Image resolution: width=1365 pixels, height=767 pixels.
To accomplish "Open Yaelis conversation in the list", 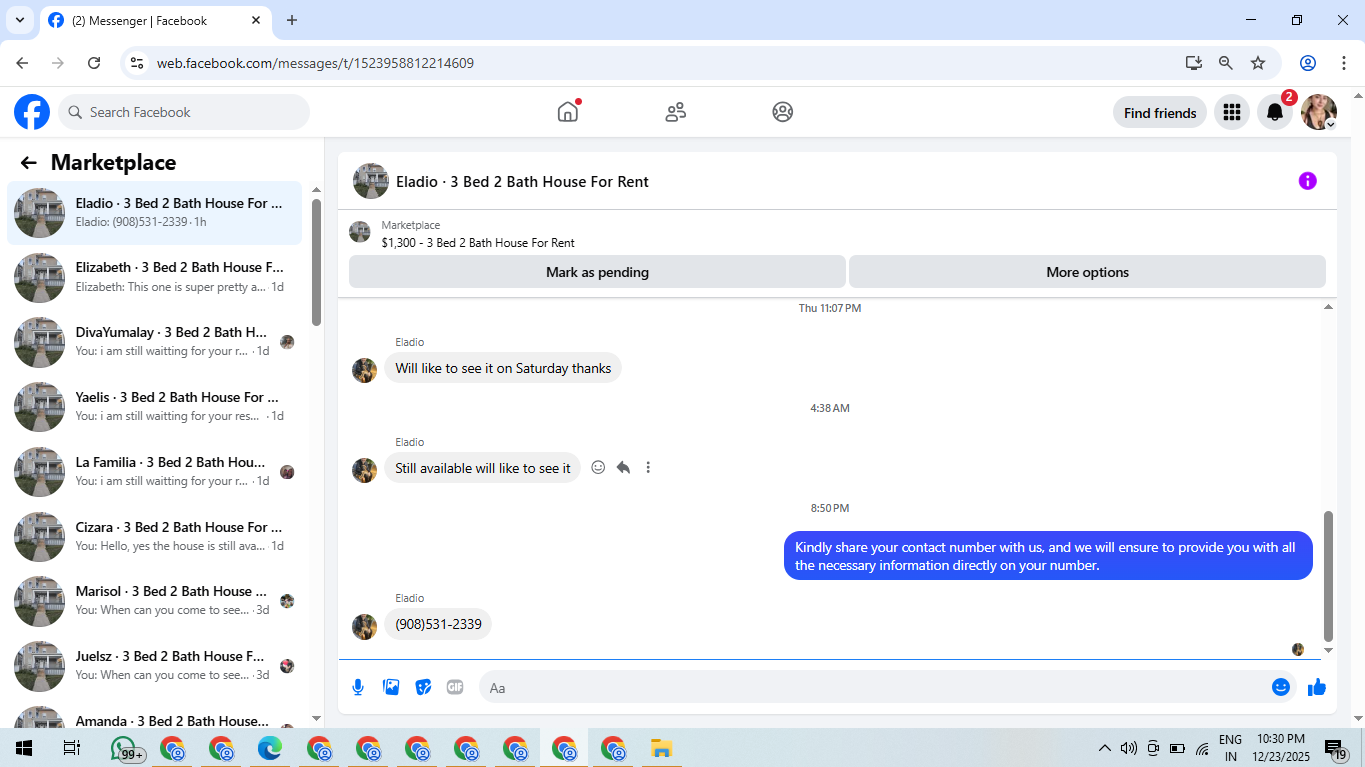I will pyautogui.click(x=154, y=407).
